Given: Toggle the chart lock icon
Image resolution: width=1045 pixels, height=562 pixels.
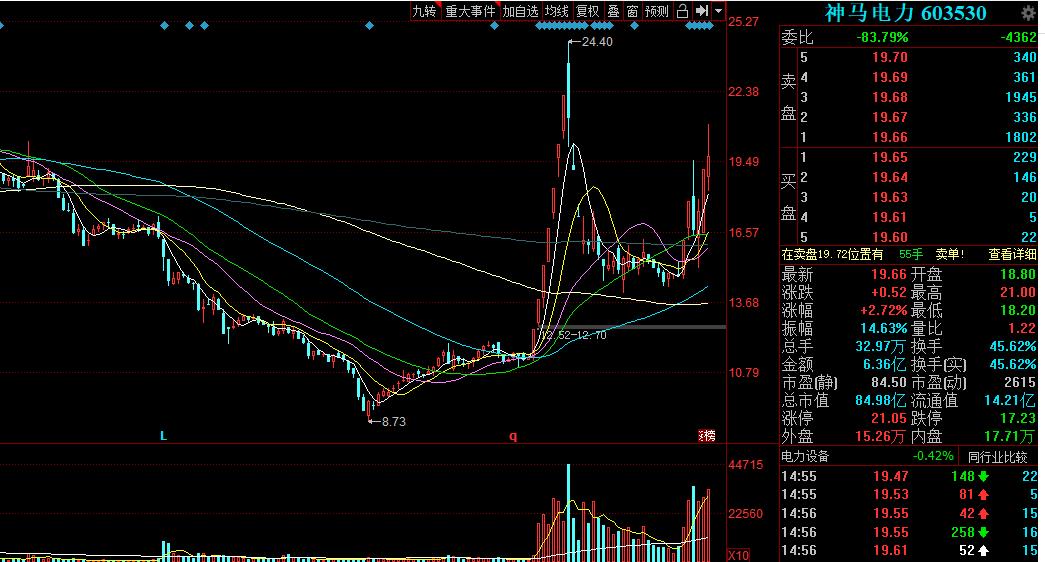Looking at the screenshot, I should 682,11.
